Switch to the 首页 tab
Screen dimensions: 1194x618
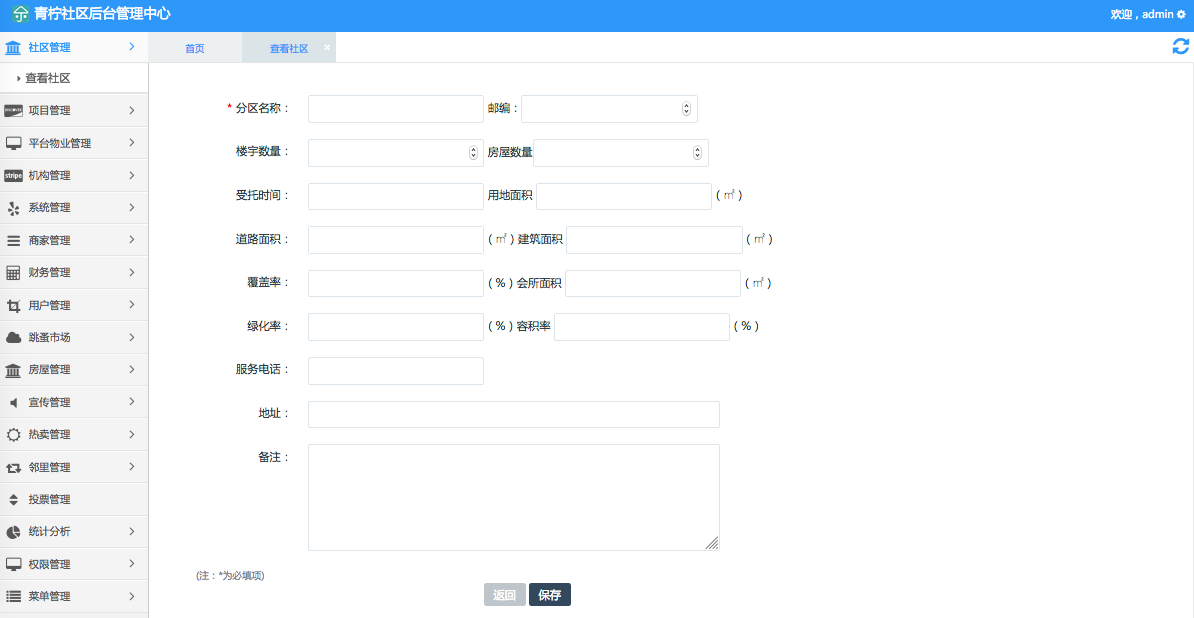tap(195, 48)
